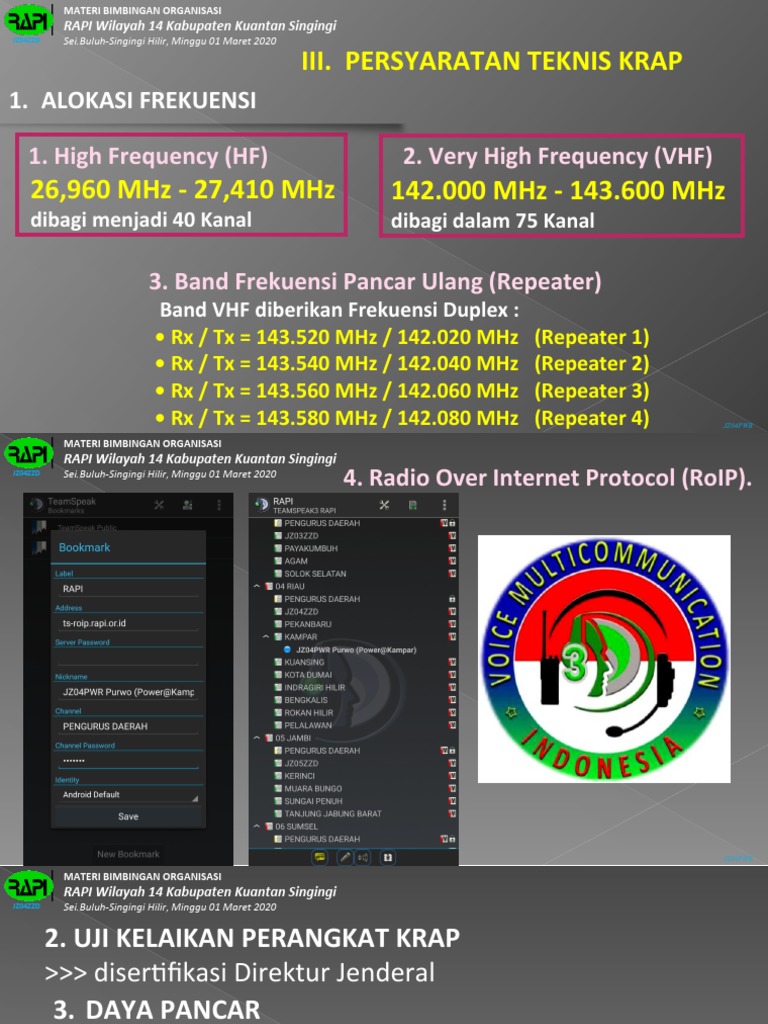
Task: Collapse the 05 JAMBI server group
Action: 257,738
